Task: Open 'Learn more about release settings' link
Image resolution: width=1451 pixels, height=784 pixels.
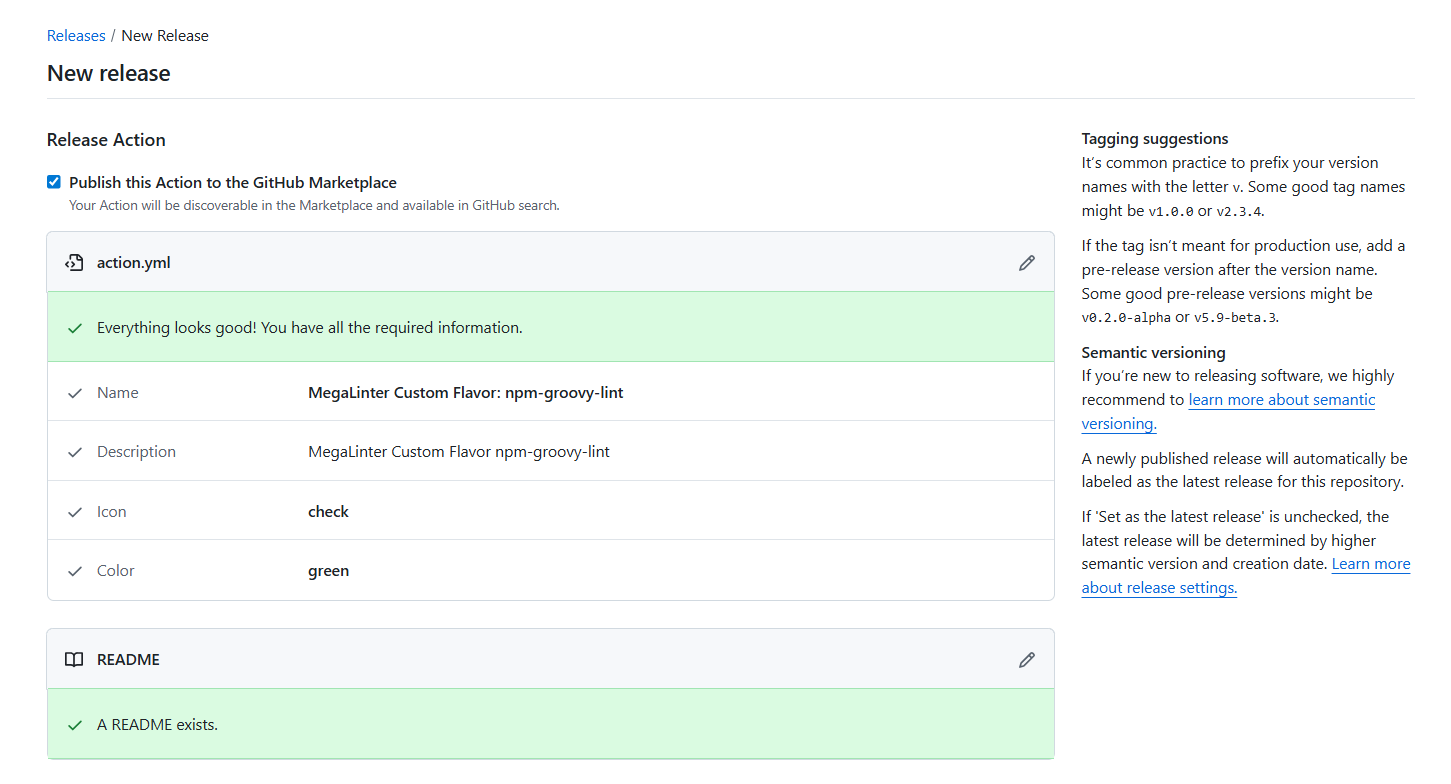Action: tap(1370, 564)
